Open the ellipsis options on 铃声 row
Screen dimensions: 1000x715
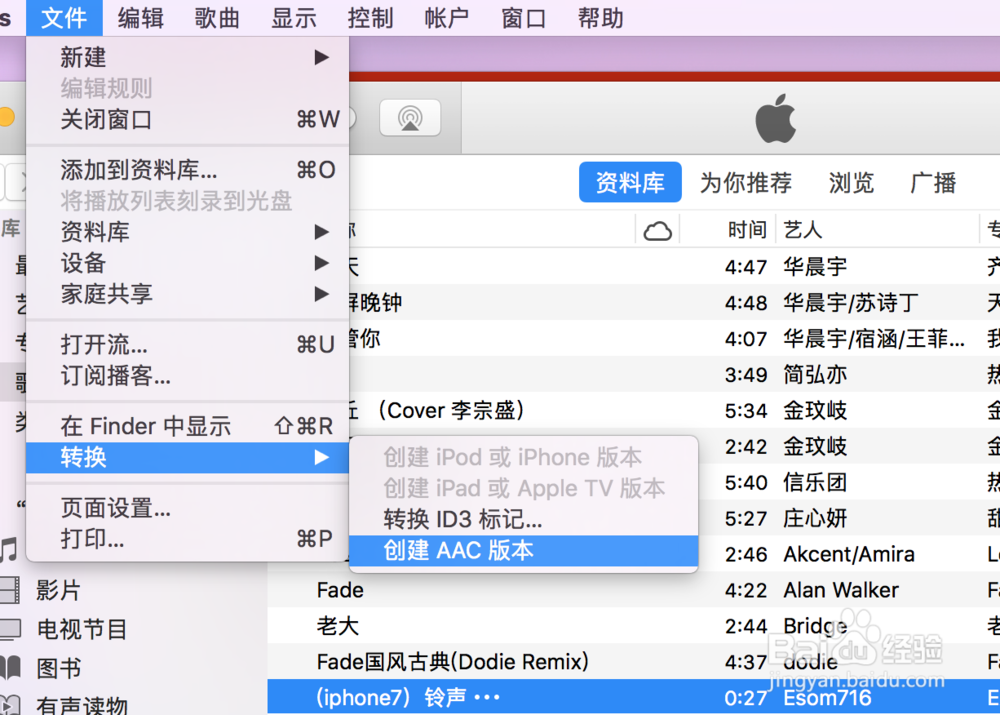487,698
